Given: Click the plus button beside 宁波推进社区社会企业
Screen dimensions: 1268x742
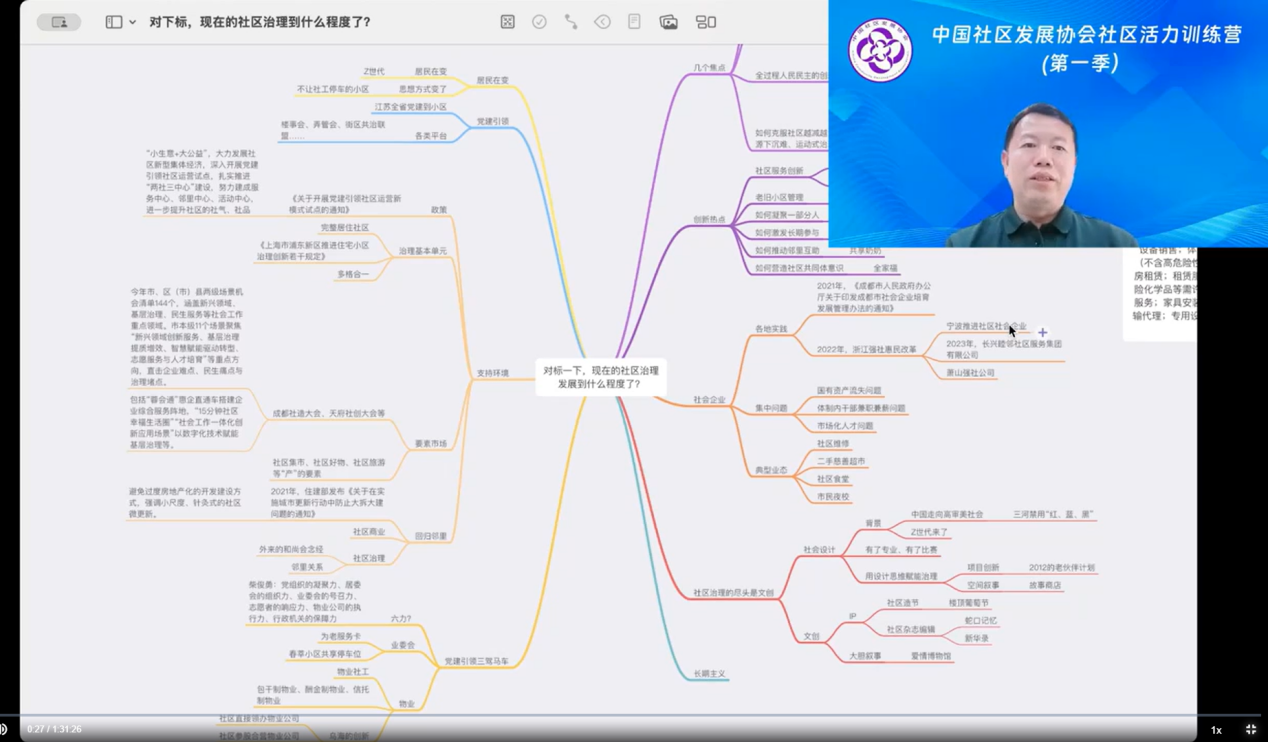Looking at the screenshot, I should [x=1042, y=332].
